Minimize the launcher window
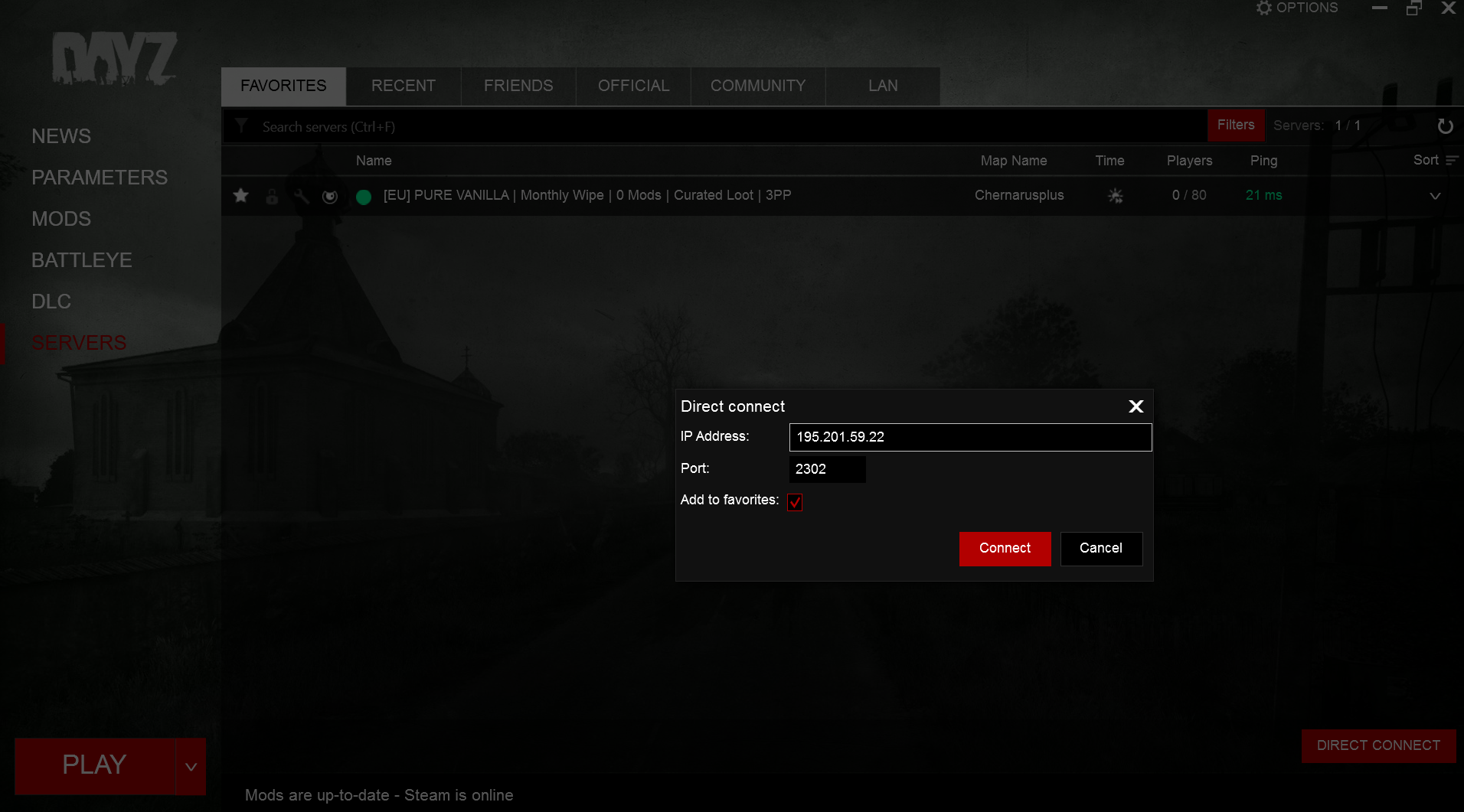This screenshot has width=1464, height=812. [1380, 8]
